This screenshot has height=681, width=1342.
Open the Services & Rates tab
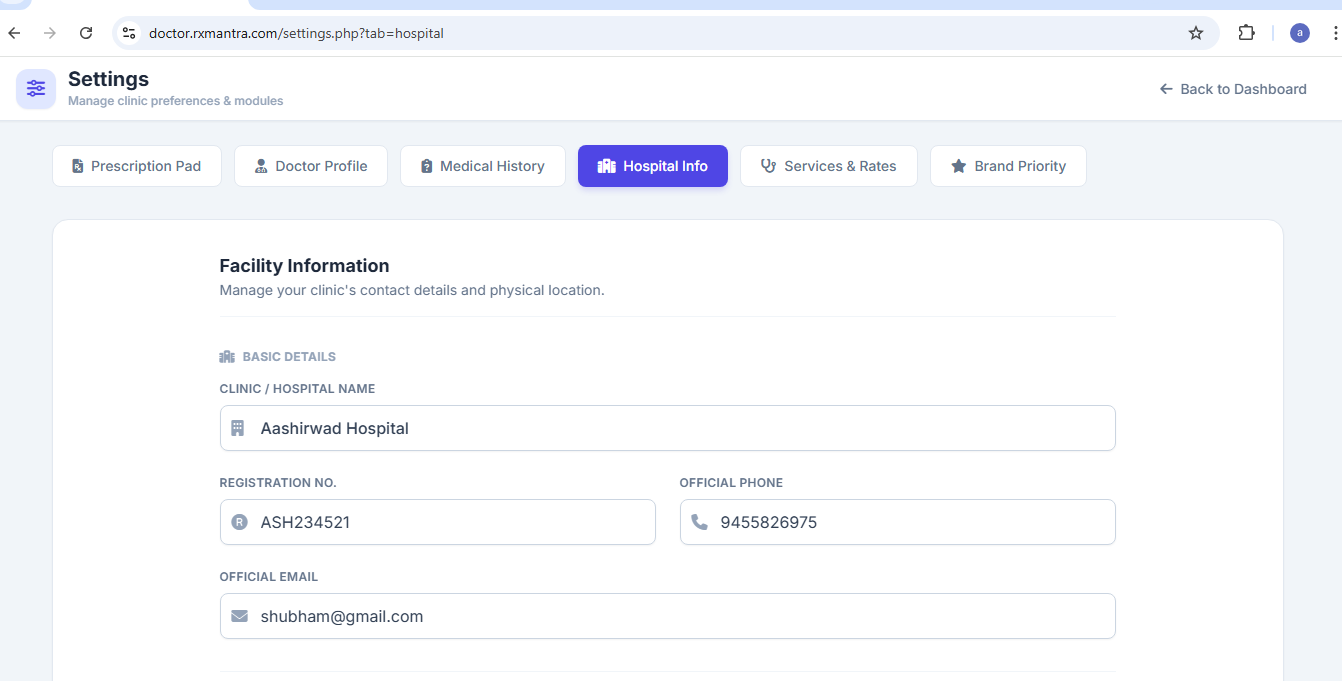click(x=829, y=166)
